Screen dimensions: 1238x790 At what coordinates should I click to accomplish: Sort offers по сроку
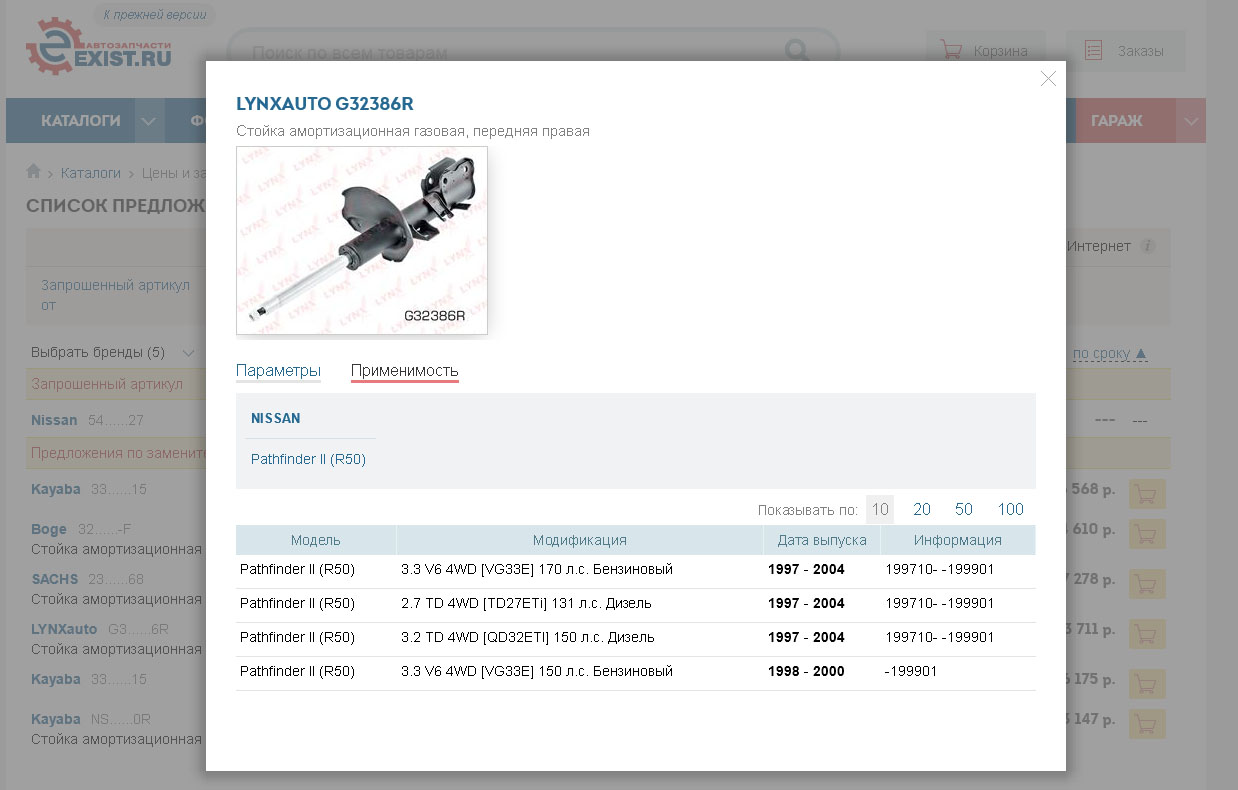1109,353
